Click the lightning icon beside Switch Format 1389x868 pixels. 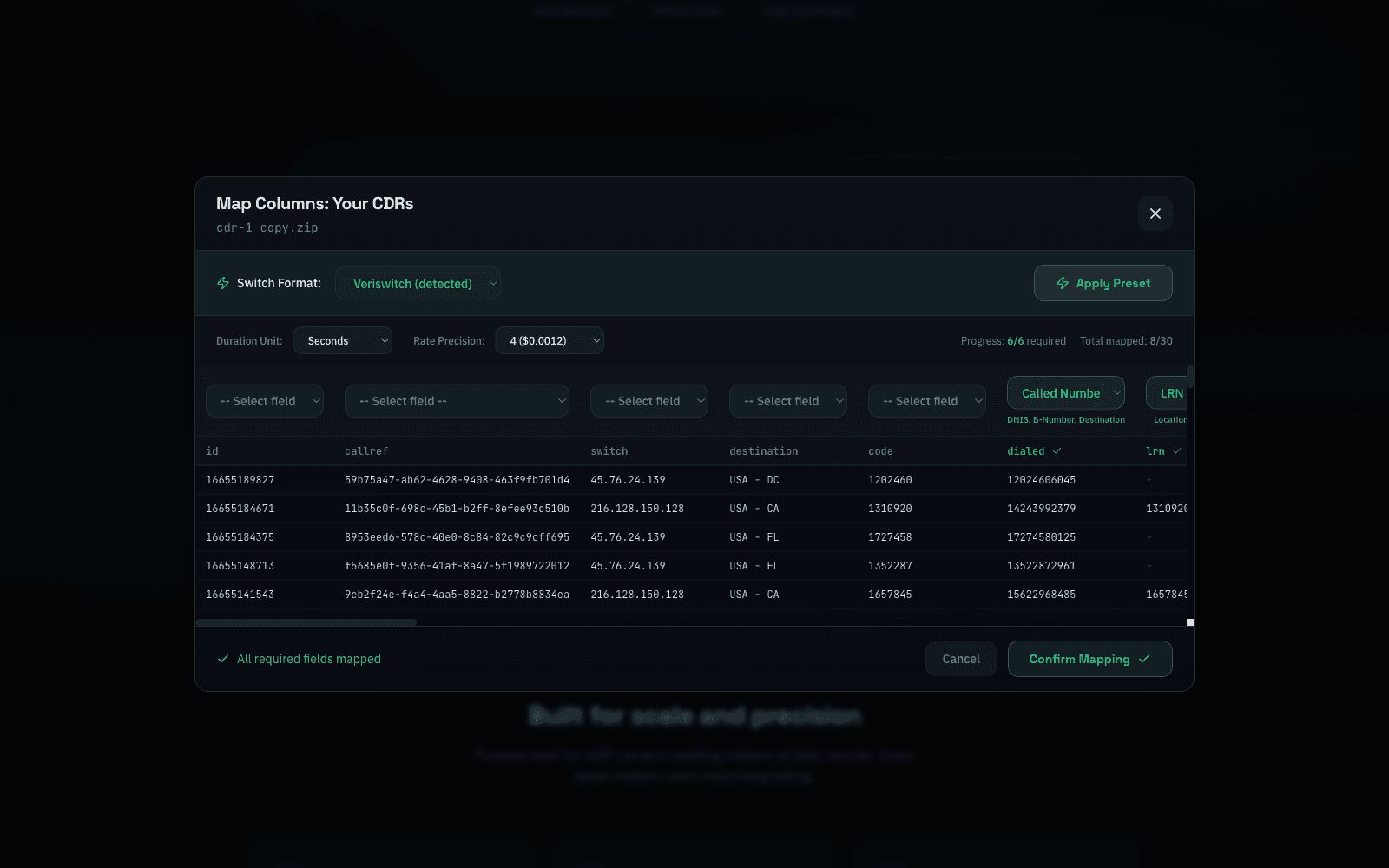pyautogui.click(x=223, y=283)
